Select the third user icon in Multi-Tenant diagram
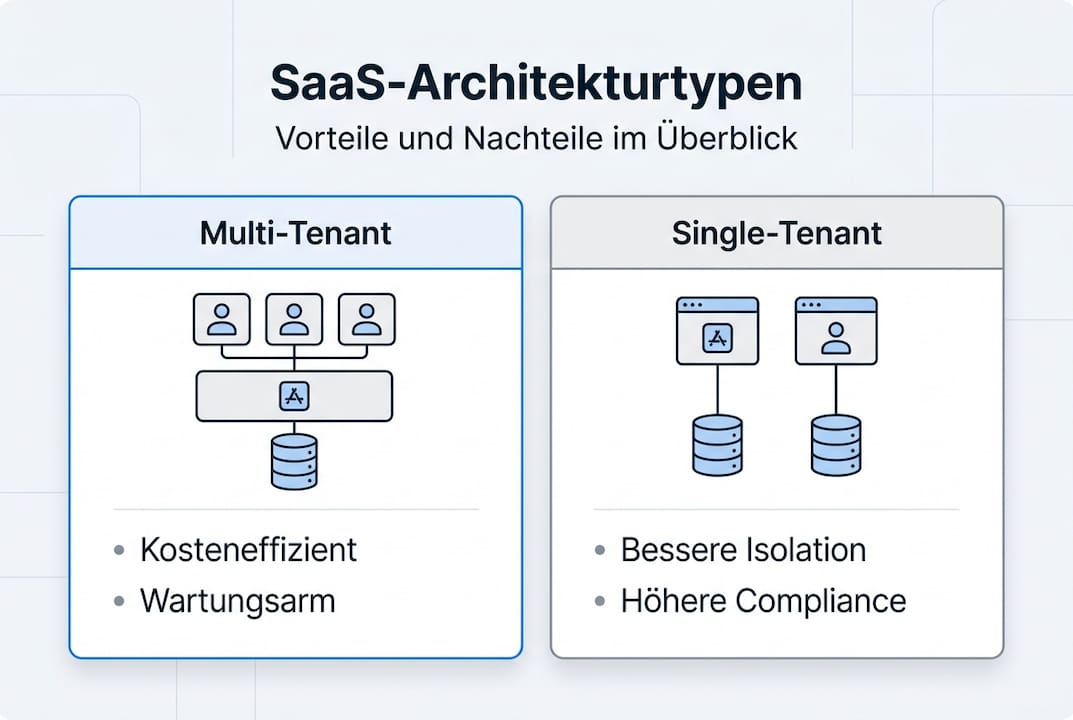This screenshot has width=1073, height=720. [x=367, y=318]
